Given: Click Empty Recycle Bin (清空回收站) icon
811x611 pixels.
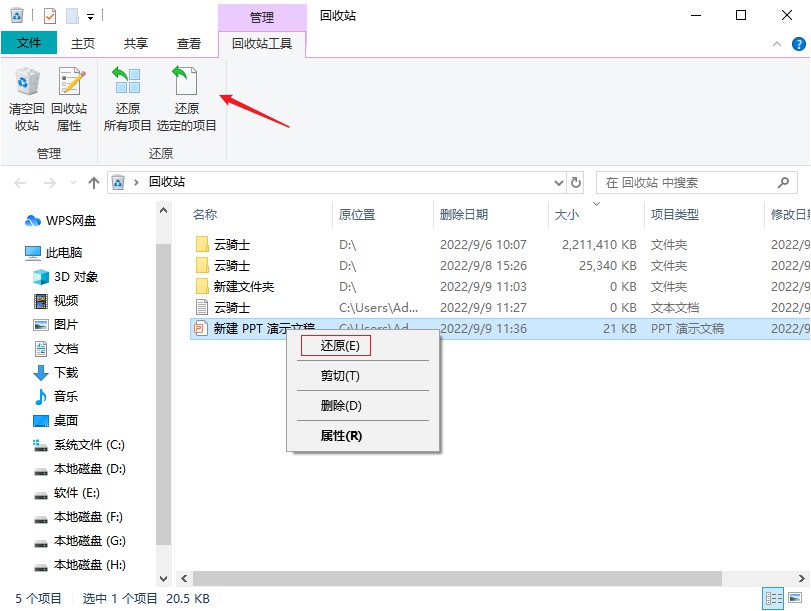Looking at the screenshot, I should [27, 98].
